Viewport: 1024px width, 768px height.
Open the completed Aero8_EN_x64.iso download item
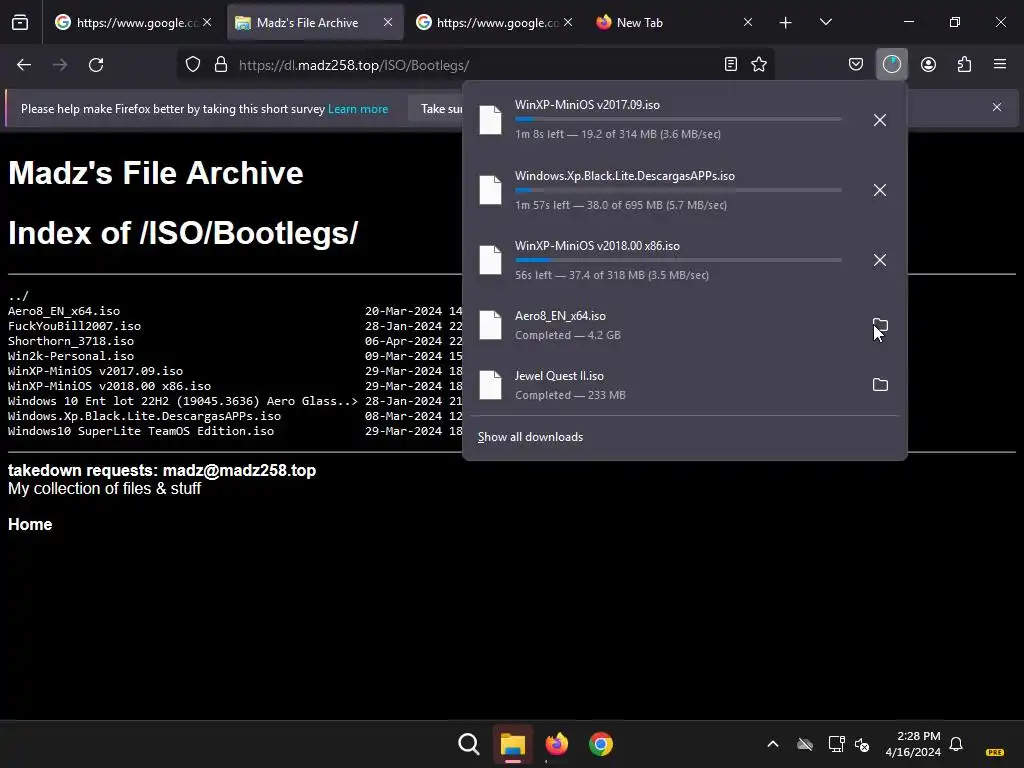point(666,325)
